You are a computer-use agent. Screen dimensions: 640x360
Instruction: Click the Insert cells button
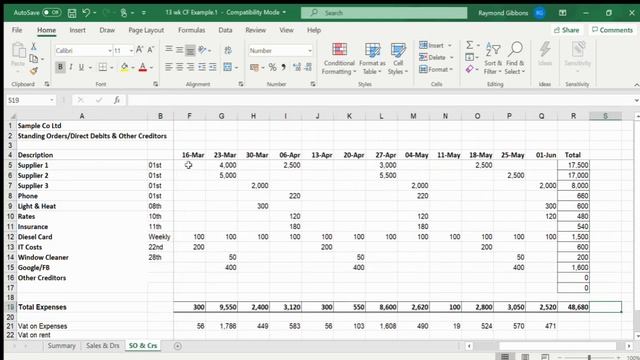coord(435,45)
